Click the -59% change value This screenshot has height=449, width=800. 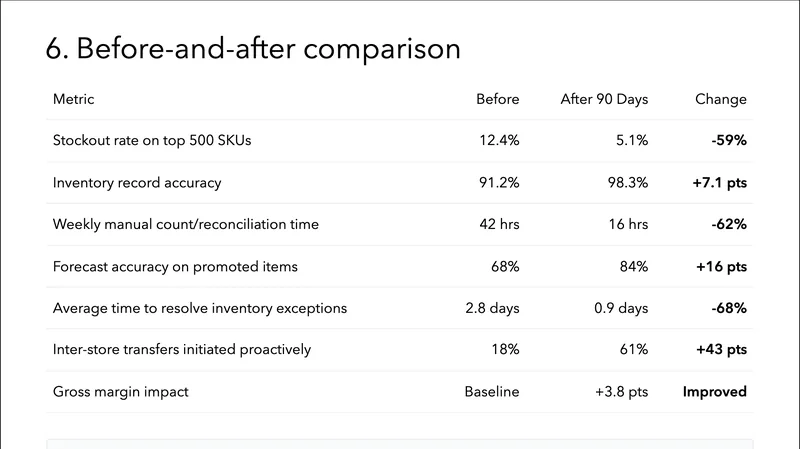tap(729, 141)
